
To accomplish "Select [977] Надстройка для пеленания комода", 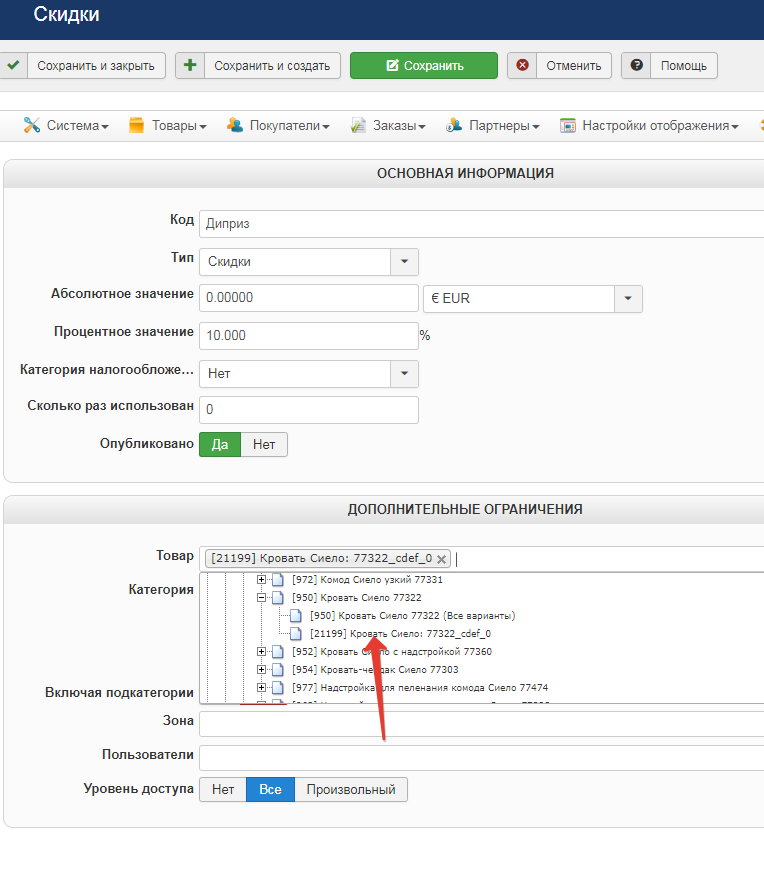I will [420, 688].
